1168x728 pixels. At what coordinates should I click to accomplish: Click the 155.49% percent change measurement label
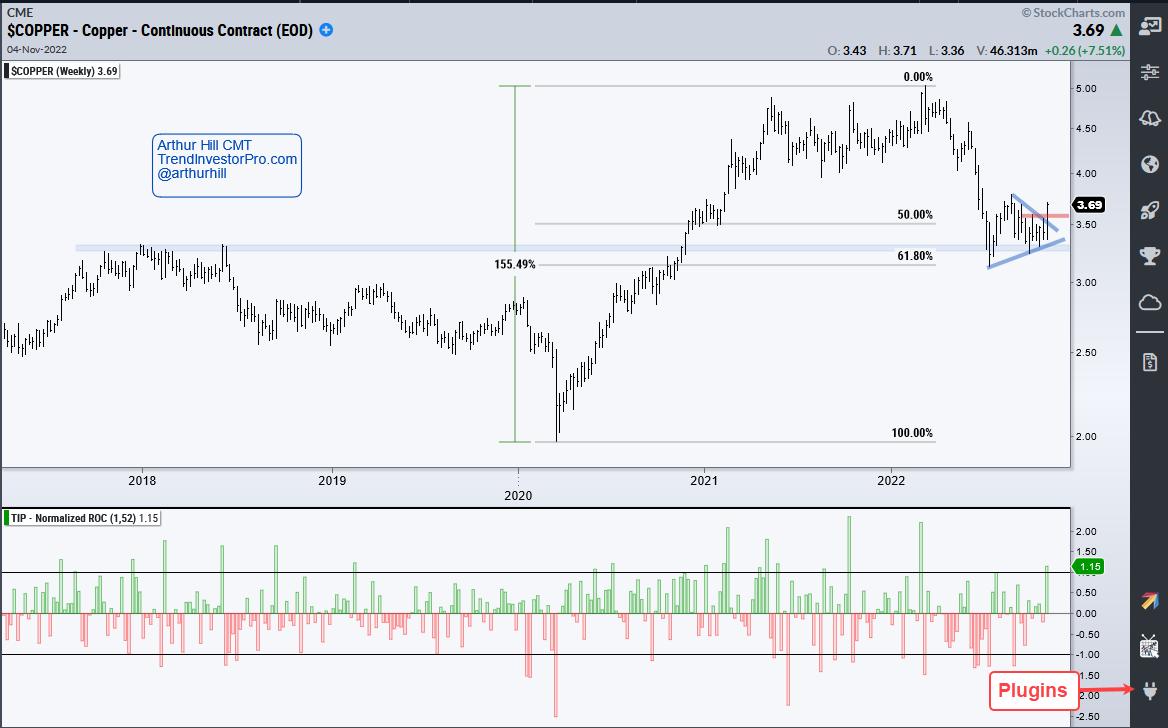tap(515, 265)
